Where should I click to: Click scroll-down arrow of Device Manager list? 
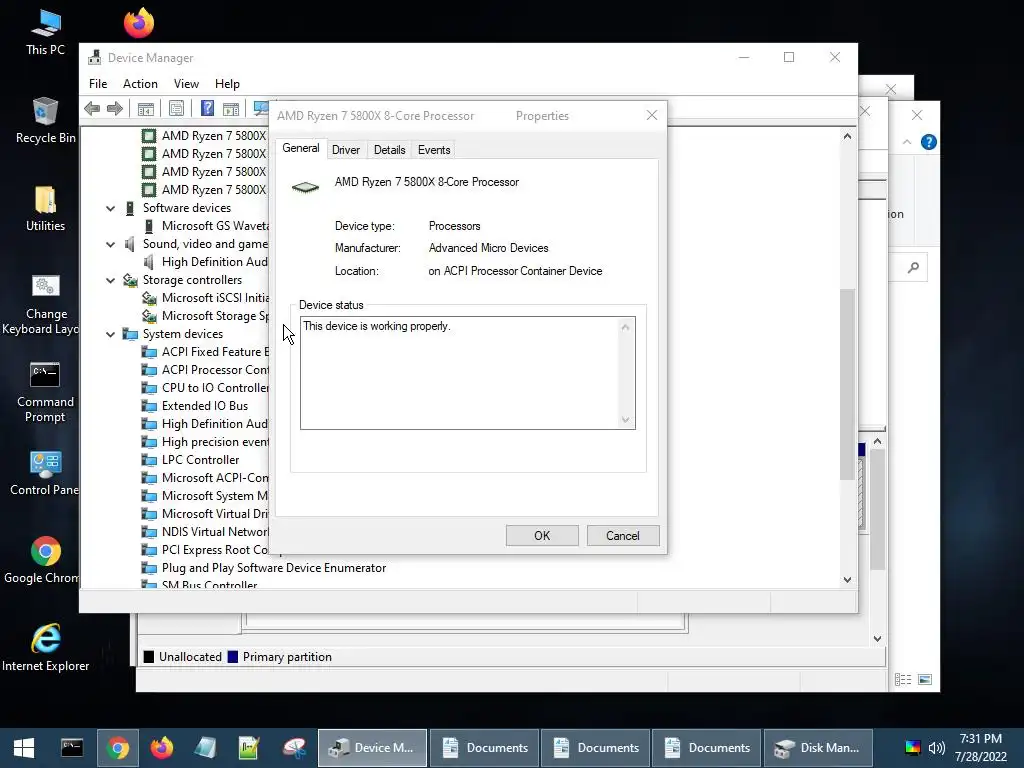(847, 579)
